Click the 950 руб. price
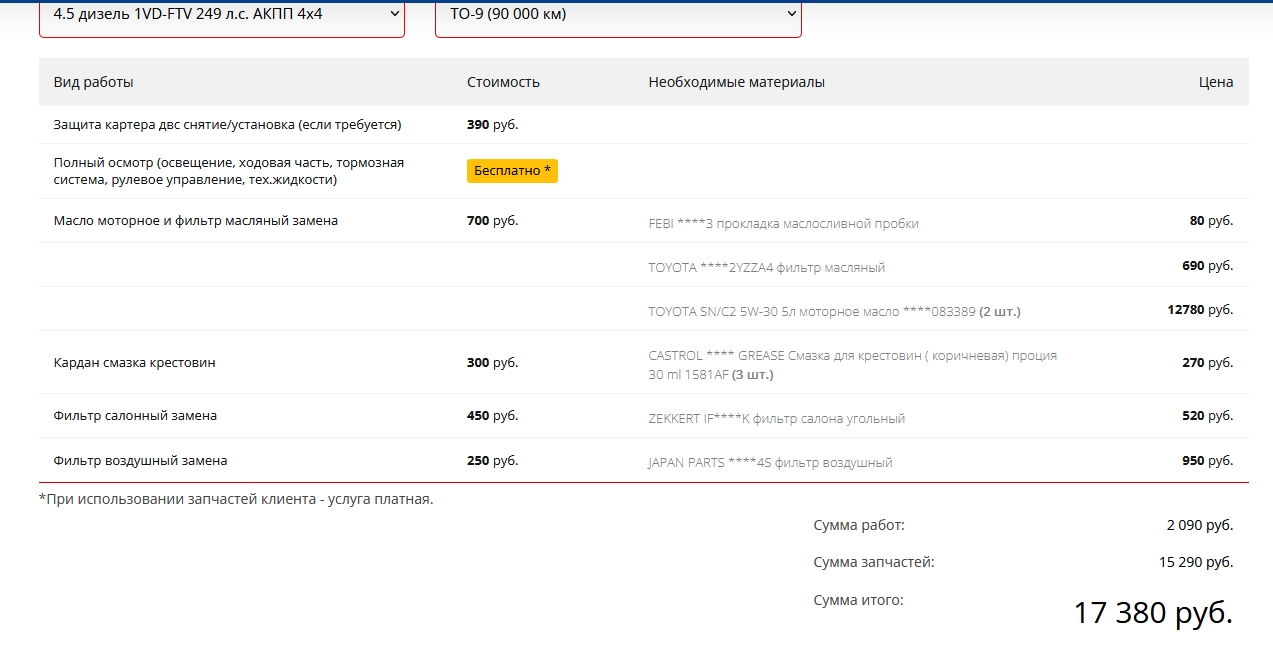This screenshot has width=1273, height=647. point(1208,461)
